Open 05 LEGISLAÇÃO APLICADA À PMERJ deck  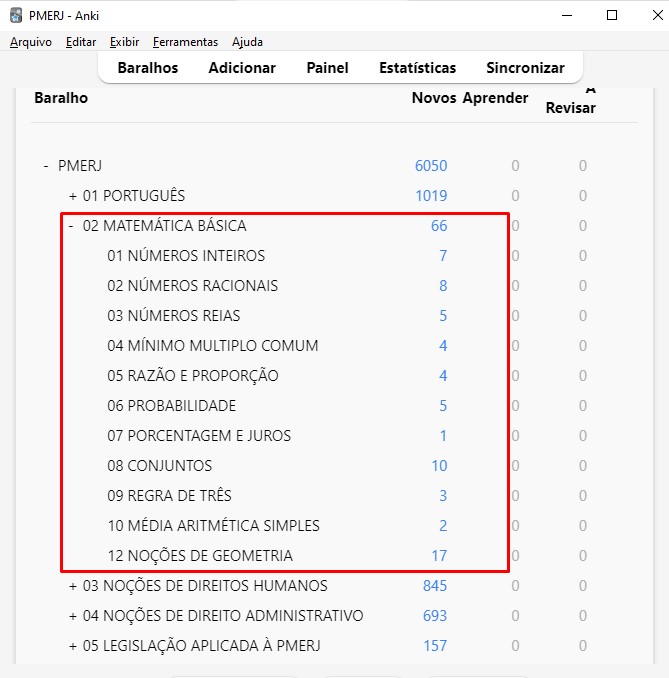click(202, 646)
